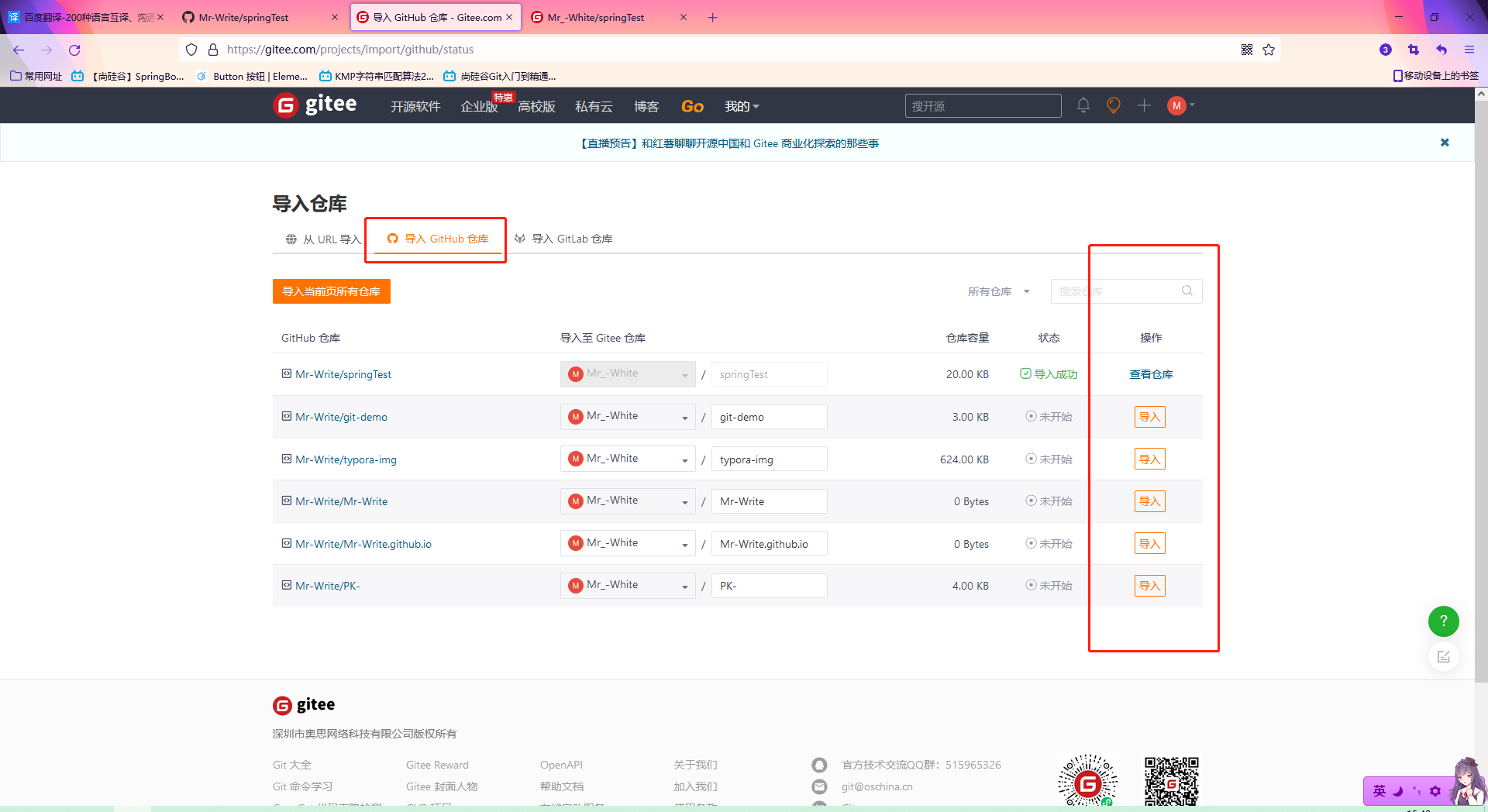Open owner dropdown for Mr-Write row

point(628,501)
